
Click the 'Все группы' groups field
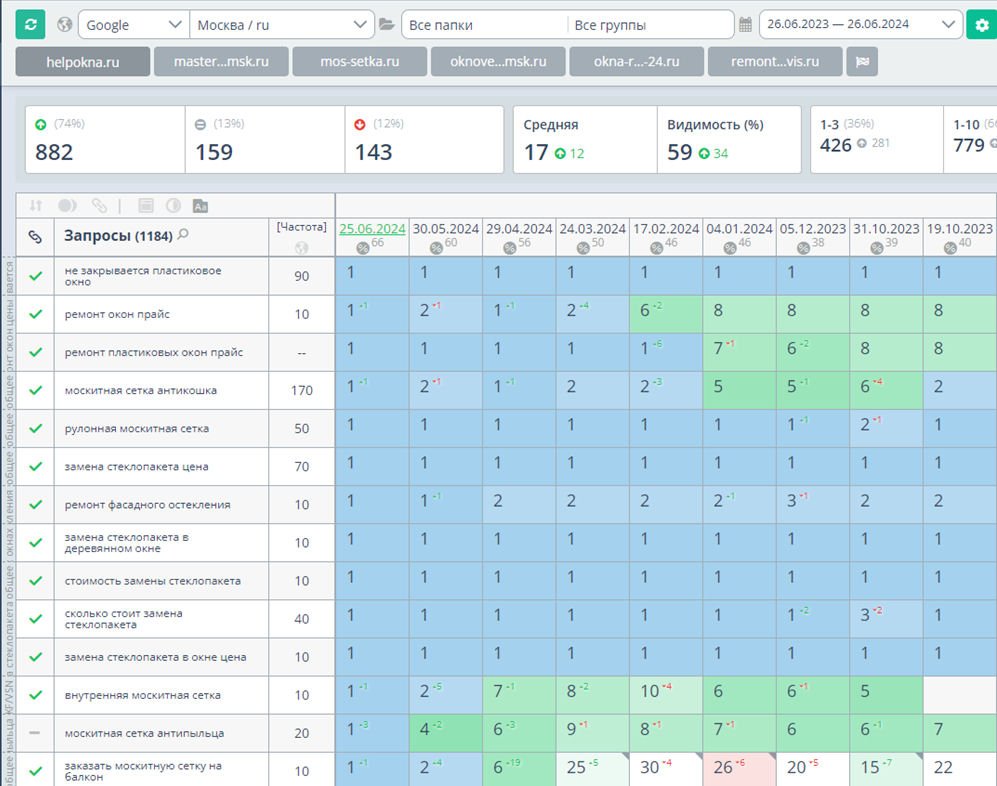[651, 25]
